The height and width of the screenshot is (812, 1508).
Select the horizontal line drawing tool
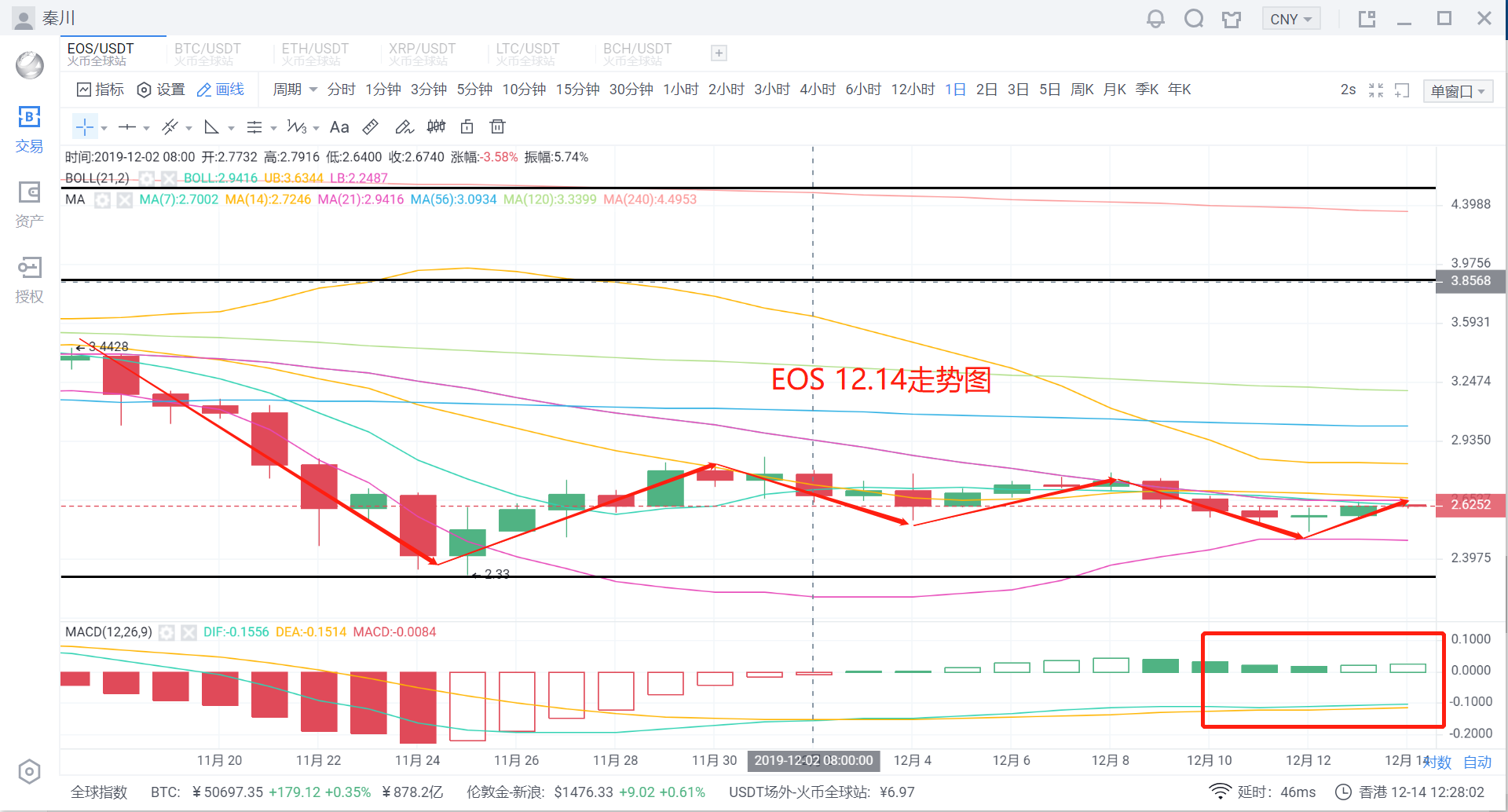click(126, 127)
